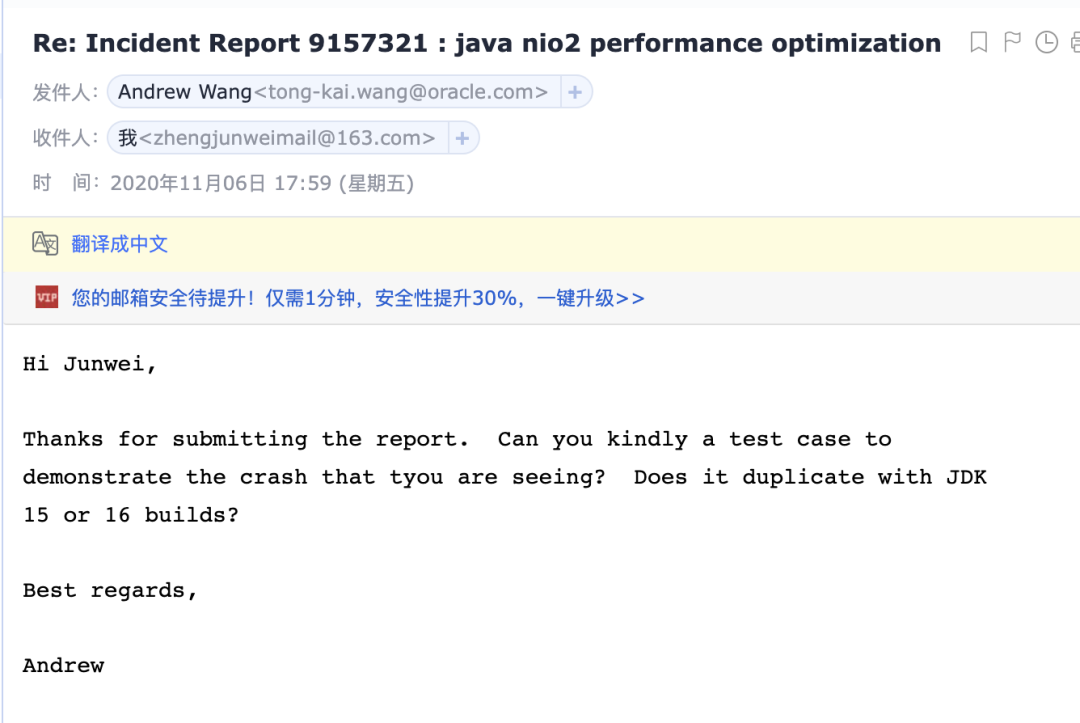Click the Andrew signature text
Image resolution: width=1080 pixels, height=723 pixels.
(x=63, y=665)
